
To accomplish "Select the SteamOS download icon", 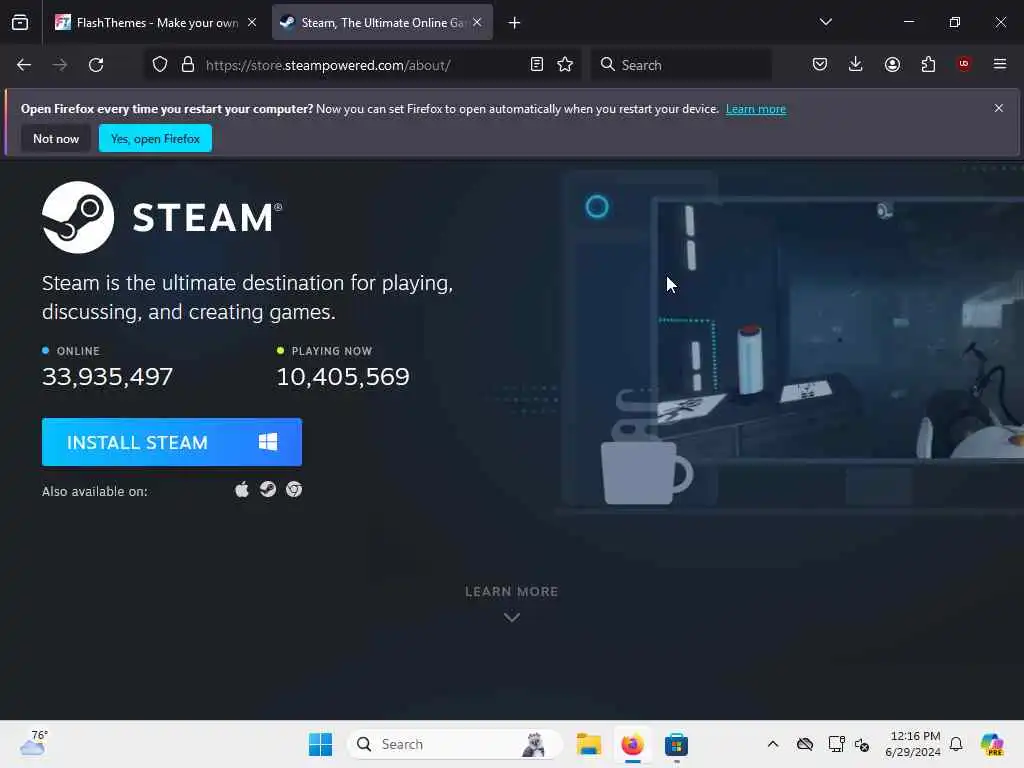I will coord(268,490).
